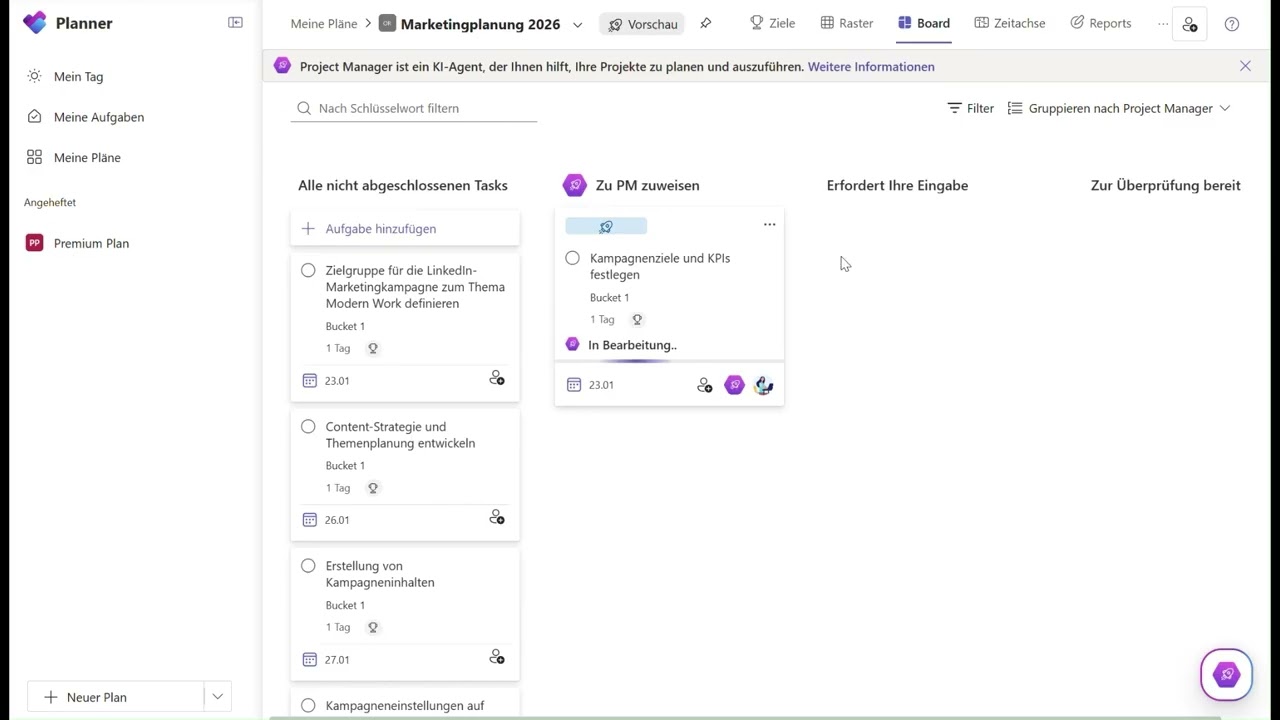Click the keyword filter search field
The image size is (1280, 720).
(x=414, y=108)
